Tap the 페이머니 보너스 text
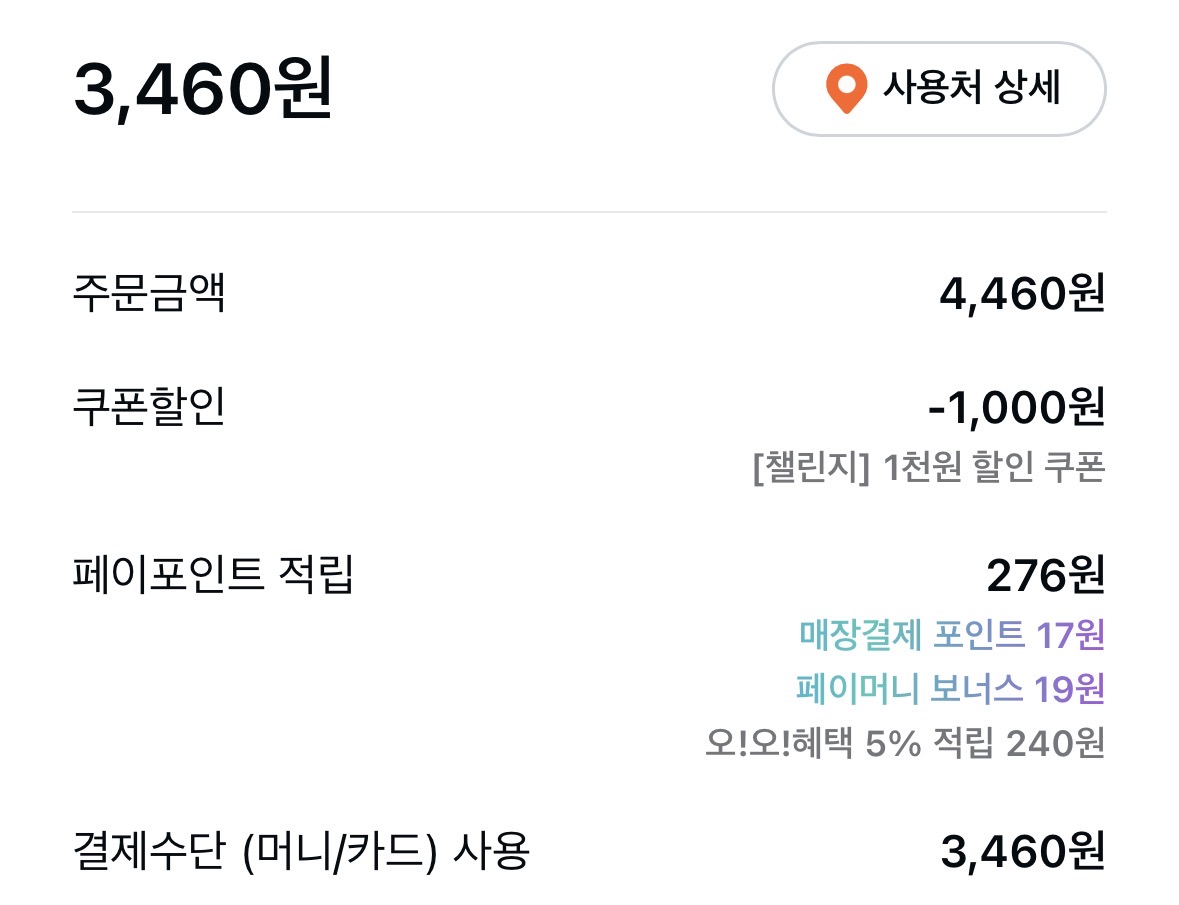 (x=910, y=688)
